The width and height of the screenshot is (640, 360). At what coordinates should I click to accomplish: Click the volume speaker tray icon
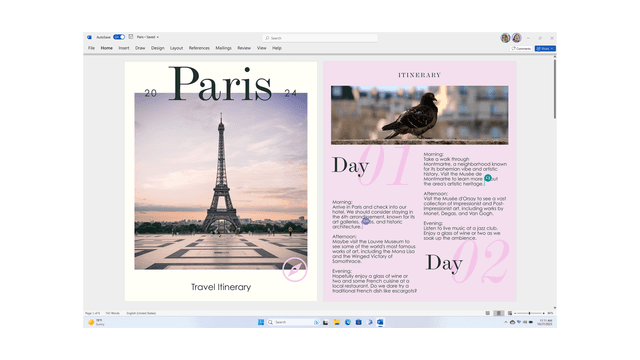click(x=525, y=322)
